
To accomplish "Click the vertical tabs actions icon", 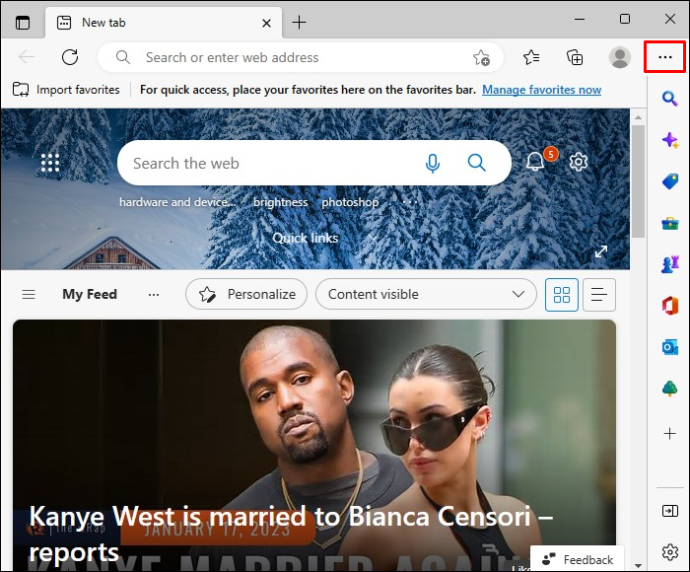I will tap(22, 22).
